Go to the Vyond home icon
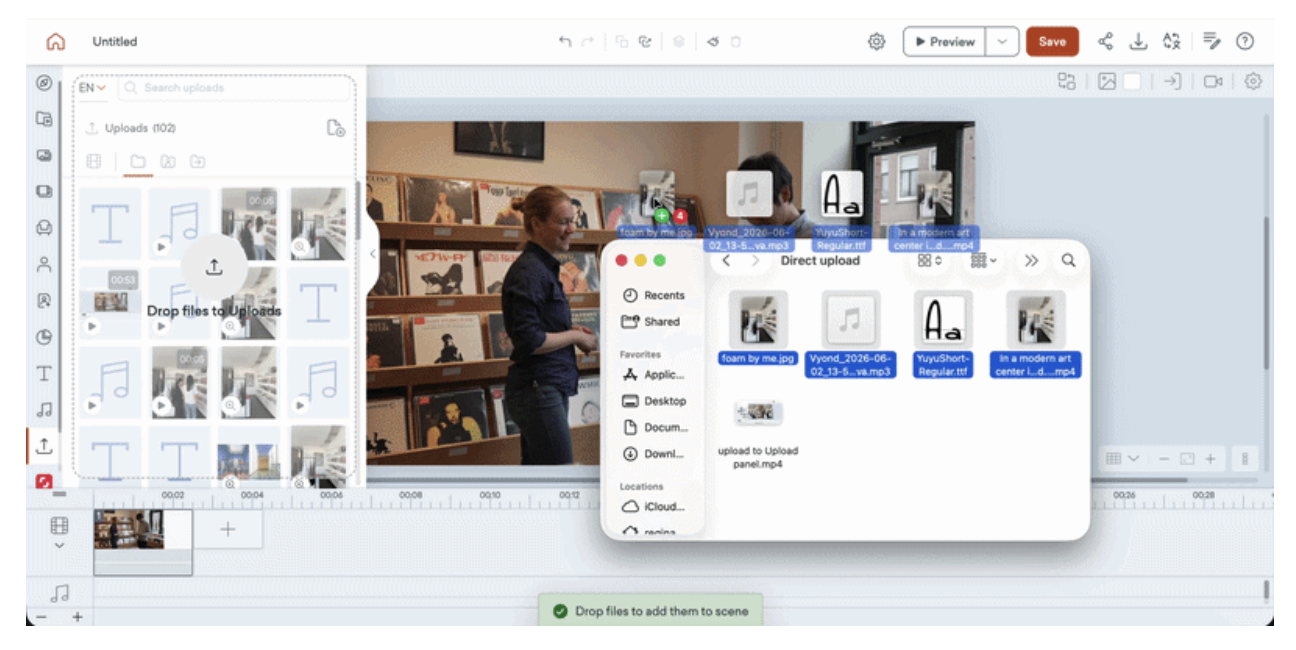The image size is (1296, 650). [x=56, y=42]
